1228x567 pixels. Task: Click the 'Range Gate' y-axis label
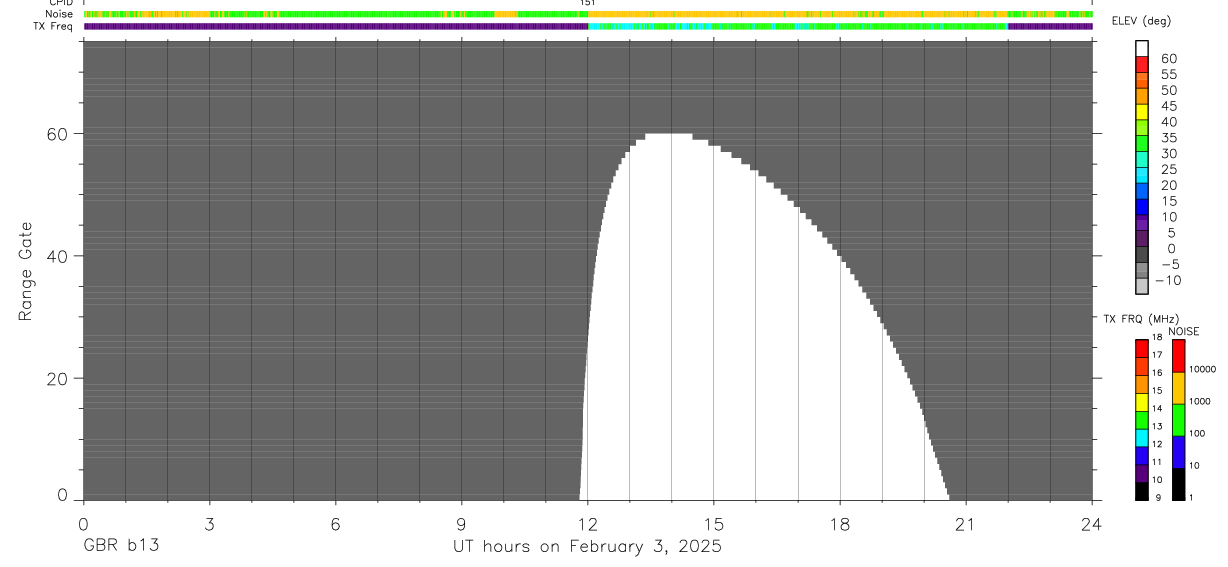[26, 271]
